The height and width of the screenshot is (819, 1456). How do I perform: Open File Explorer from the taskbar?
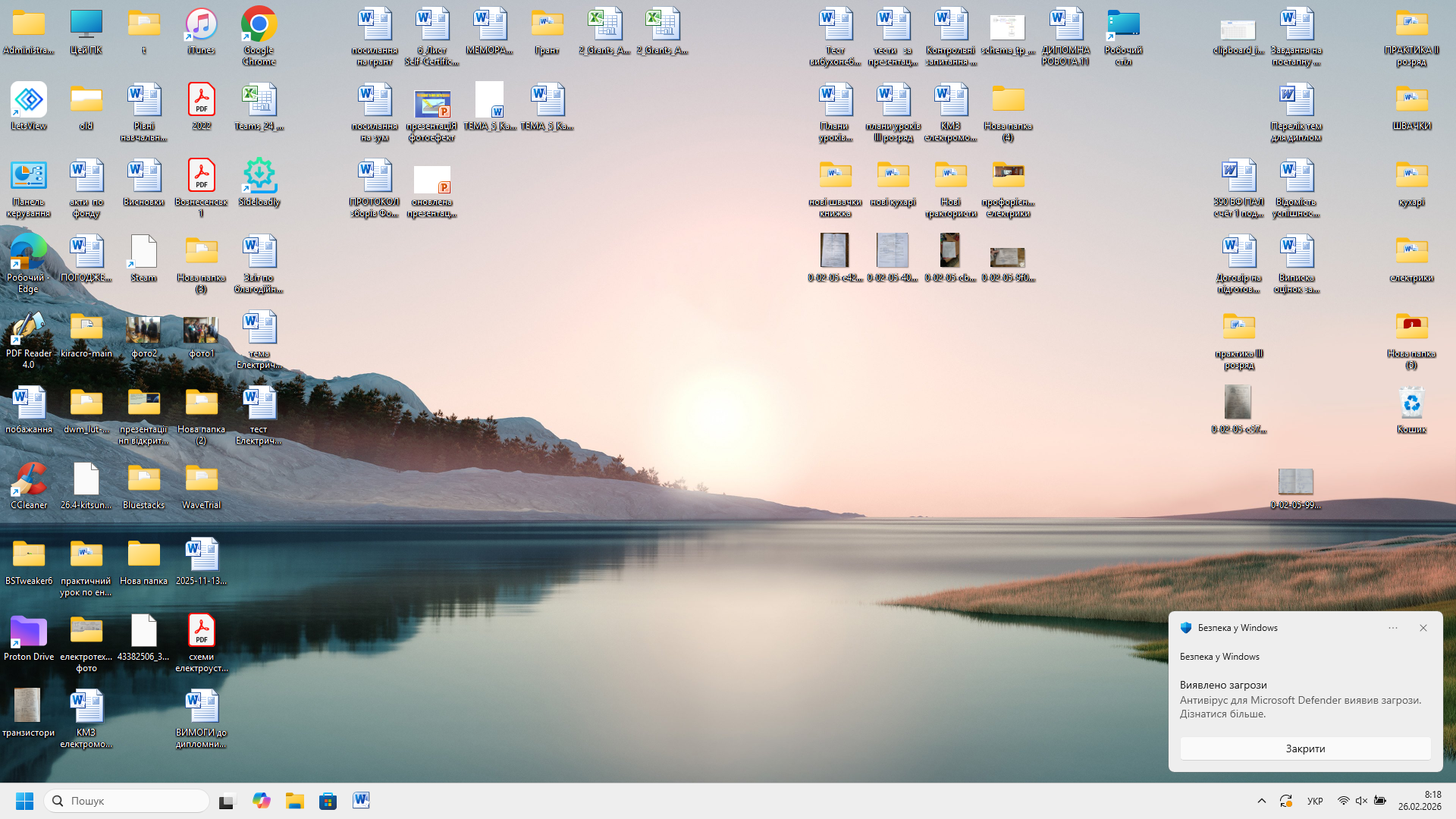[294, 801]
